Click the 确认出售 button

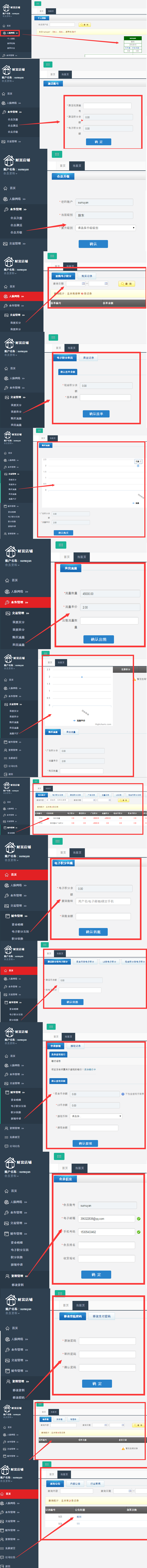[x=98, y=640]
